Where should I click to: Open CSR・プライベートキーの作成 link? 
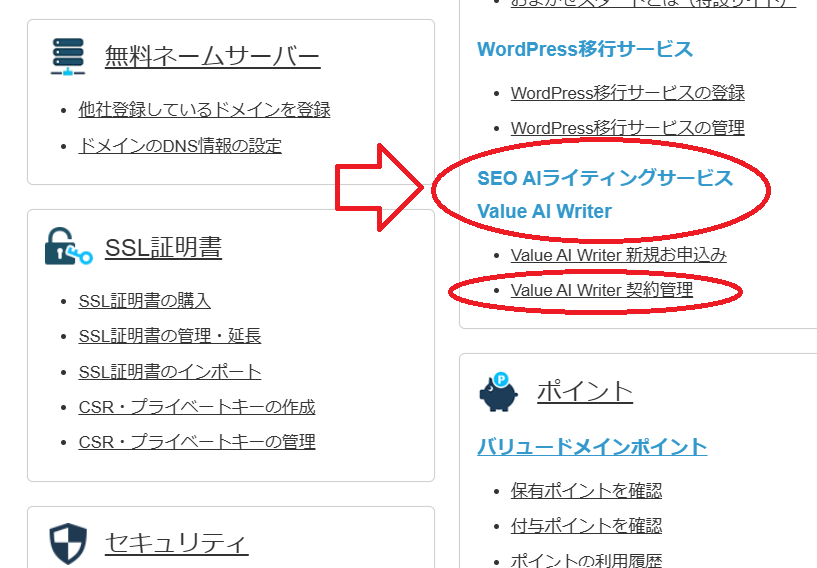point(197,407)
